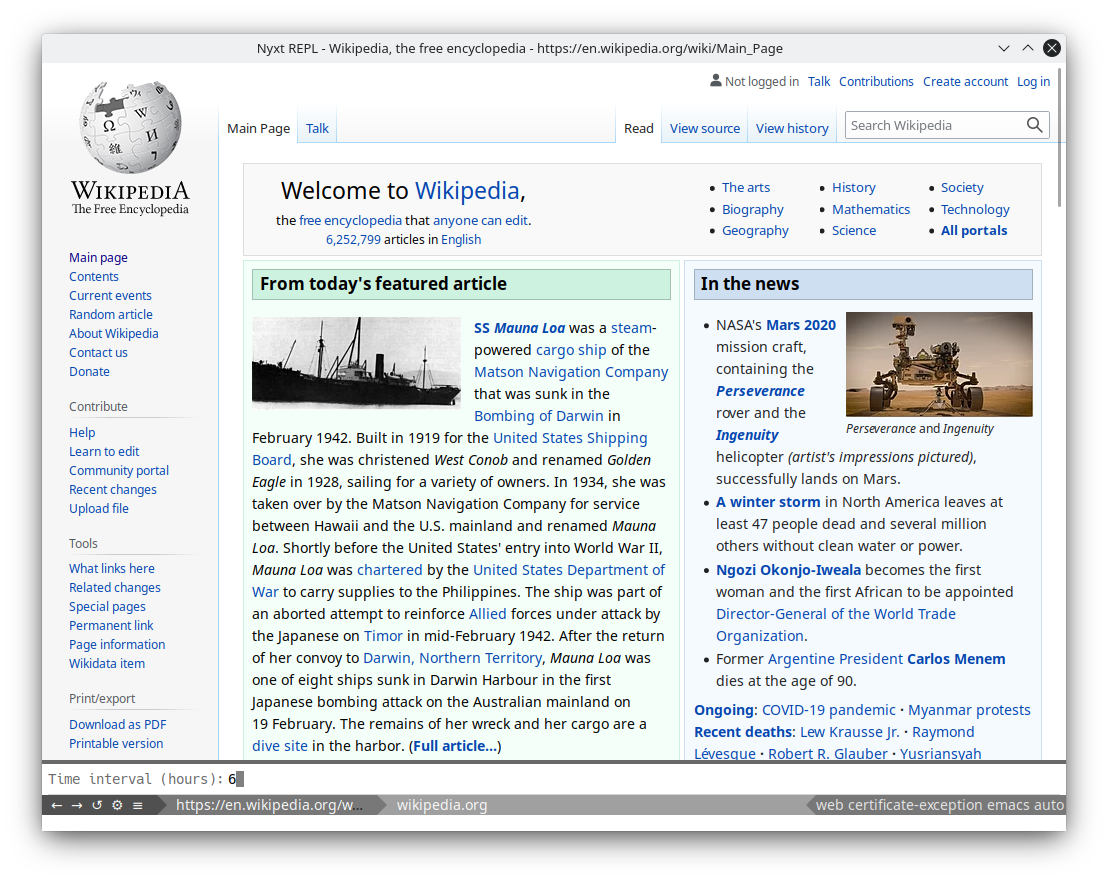Open the Wikidata item link
The height and width of the screenshot is (881, 1108).
107,664
